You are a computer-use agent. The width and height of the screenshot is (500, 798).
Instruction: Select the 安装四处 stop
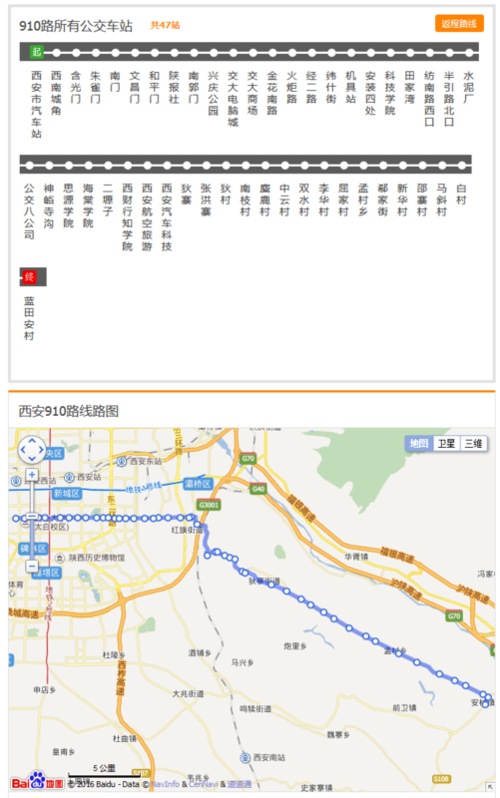pyautogui.click(x=370, y=93)
